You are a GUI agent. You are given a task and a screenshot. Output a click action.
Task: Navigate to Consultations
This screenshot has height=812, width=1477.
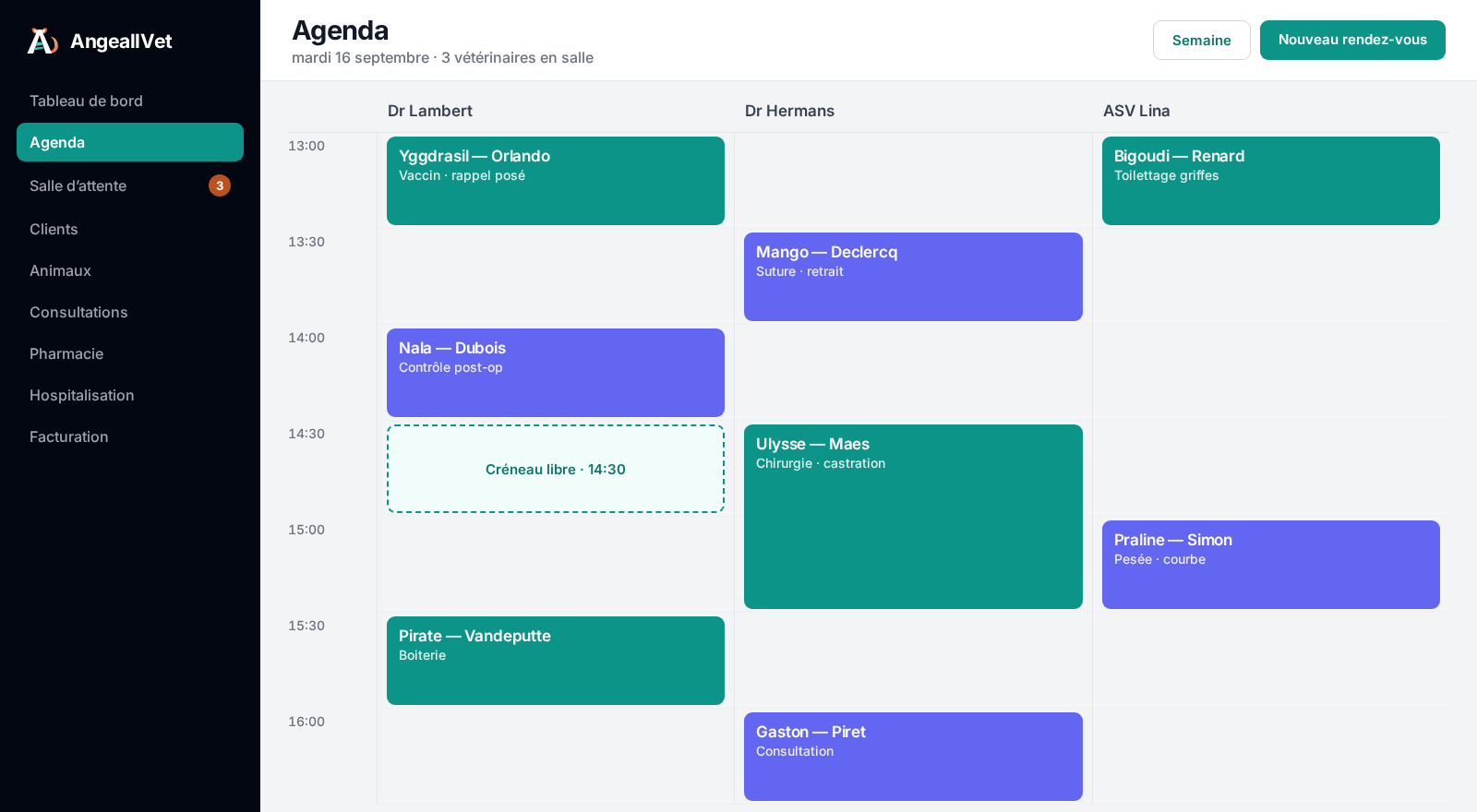coord(130,312)
